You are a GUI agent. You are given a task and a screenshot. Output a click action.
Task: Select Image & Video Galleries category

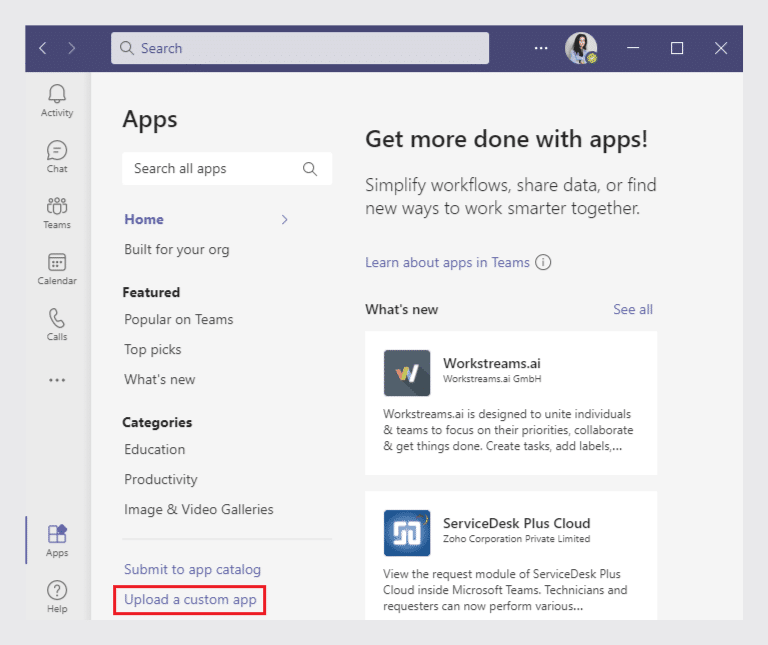click(x=199, y=509)
